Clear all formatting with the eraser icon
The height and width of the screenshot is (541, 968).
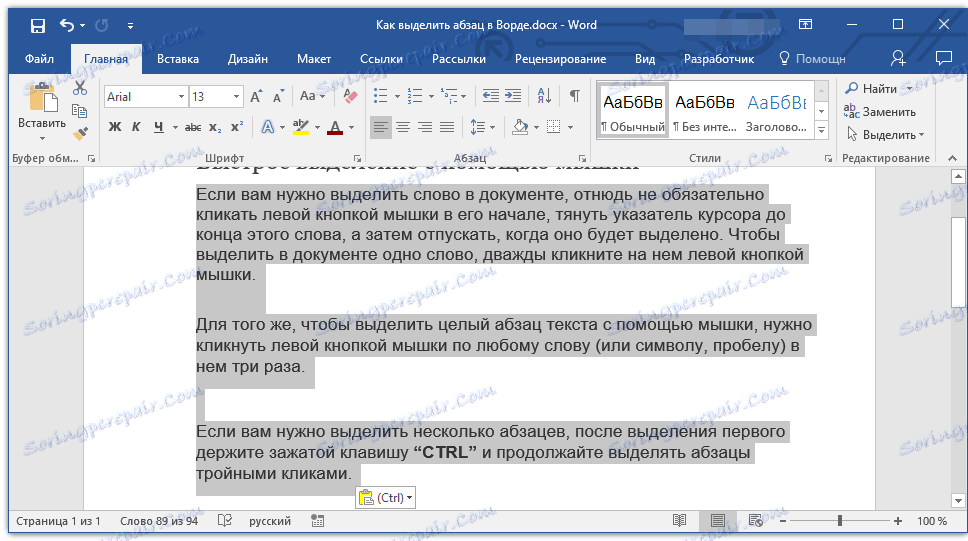click(350, 97)
